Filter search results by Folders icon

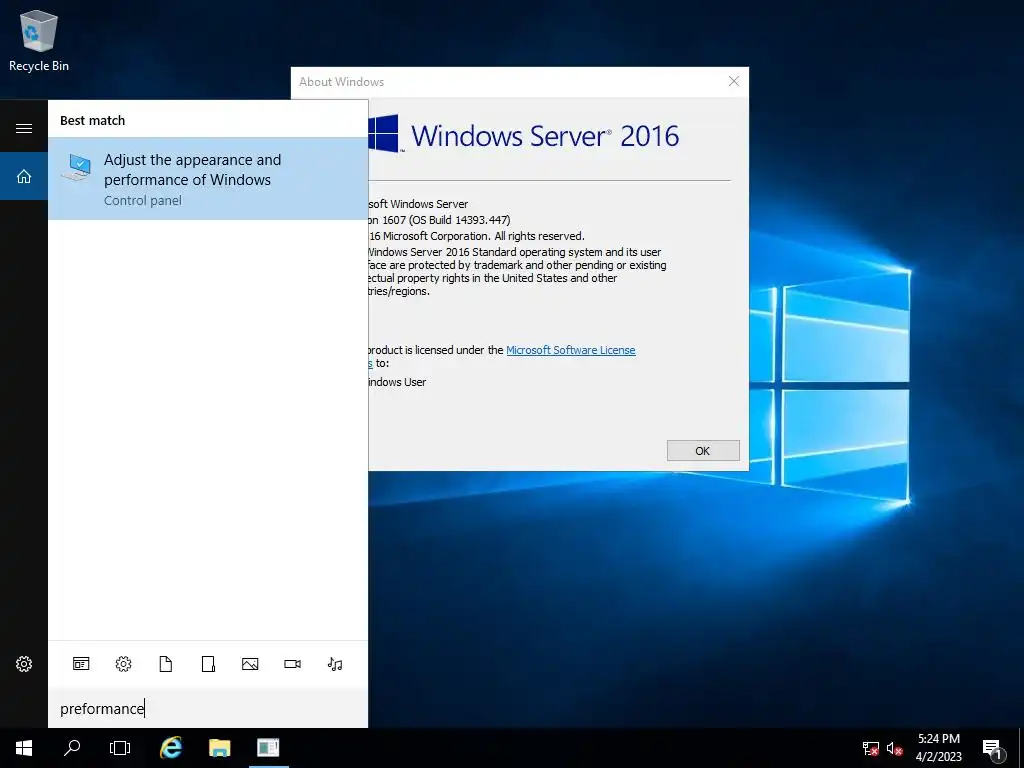[208, 664]
